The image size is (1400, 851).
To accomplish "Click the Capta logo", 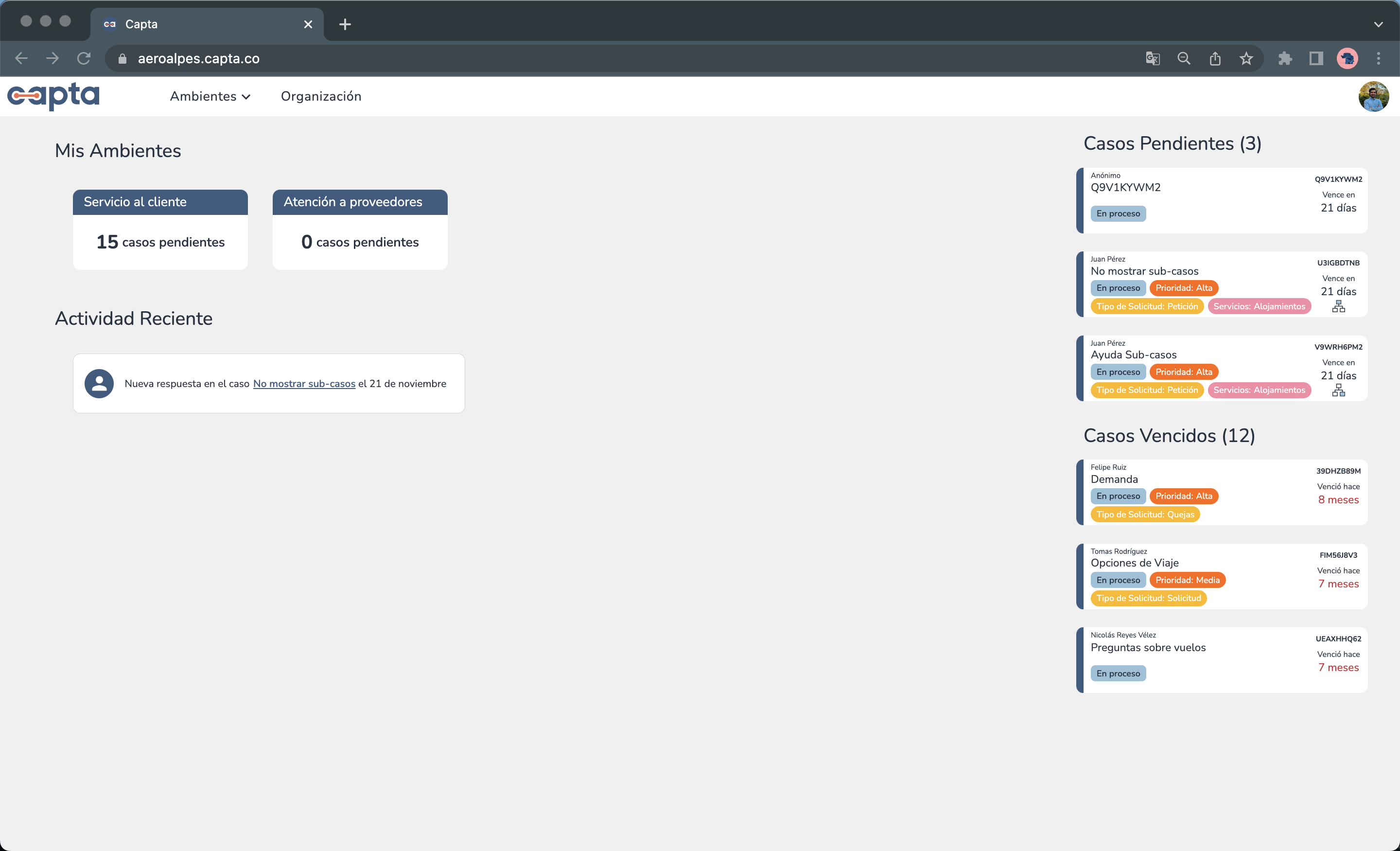I will (53, 95).
